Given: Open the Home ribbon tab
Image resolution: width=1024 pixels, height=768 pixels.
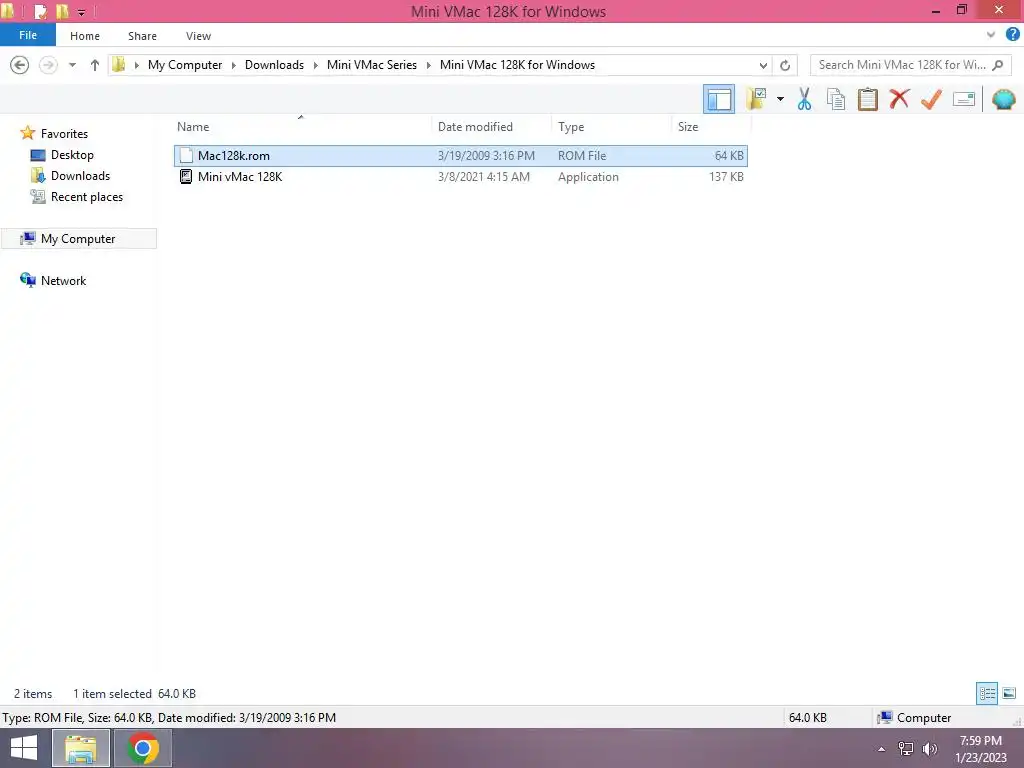Looking at the screenshot, I should (85, 36).
